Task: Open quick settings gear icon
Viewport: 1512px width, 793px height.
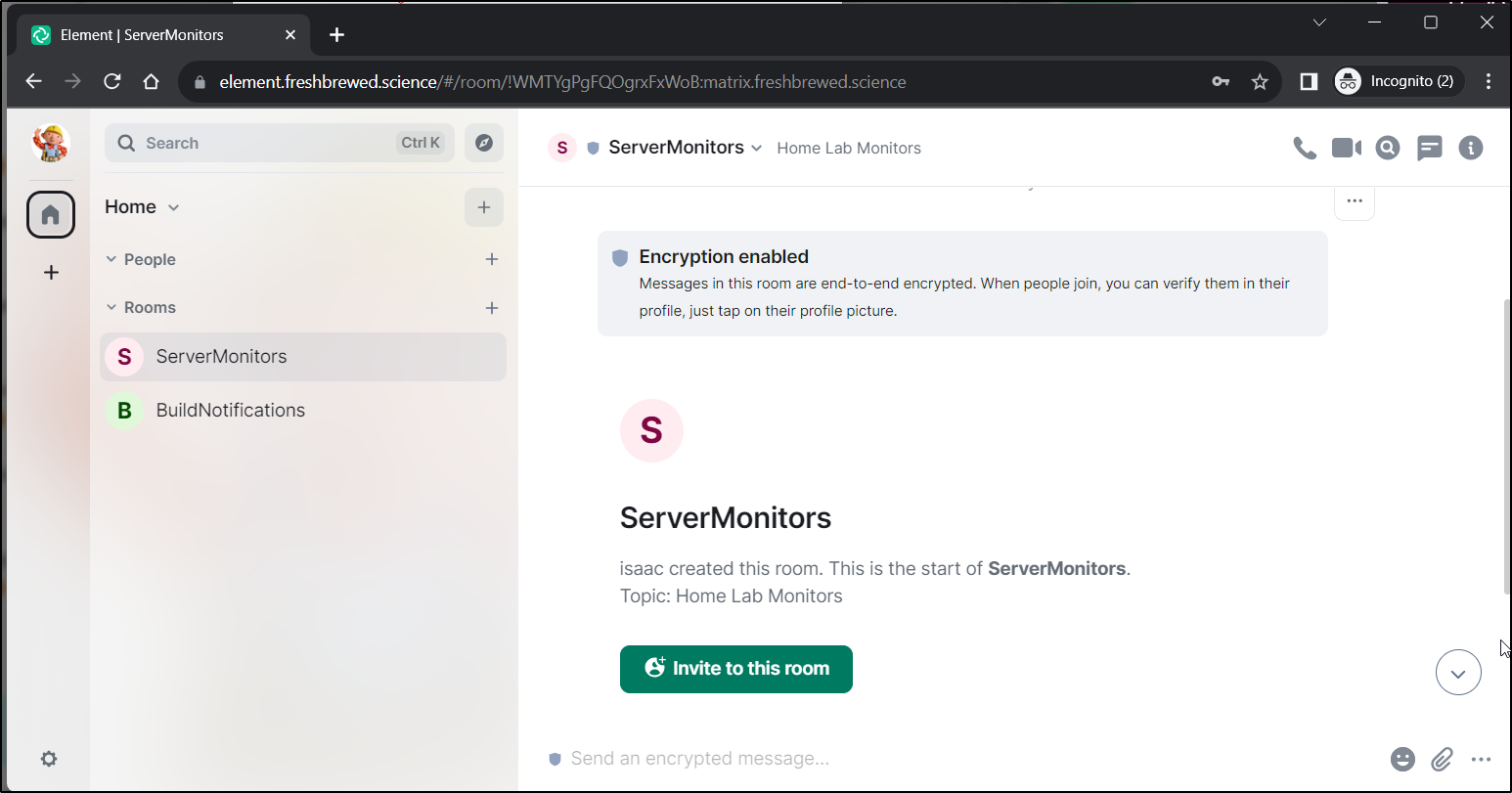Action: tap(49, 759)
